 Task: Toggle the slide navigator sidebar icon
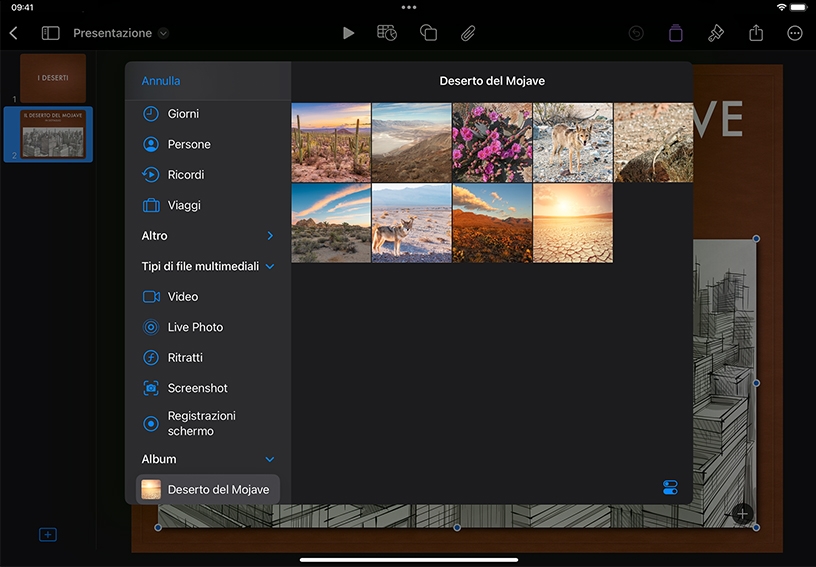click(50, 33)
